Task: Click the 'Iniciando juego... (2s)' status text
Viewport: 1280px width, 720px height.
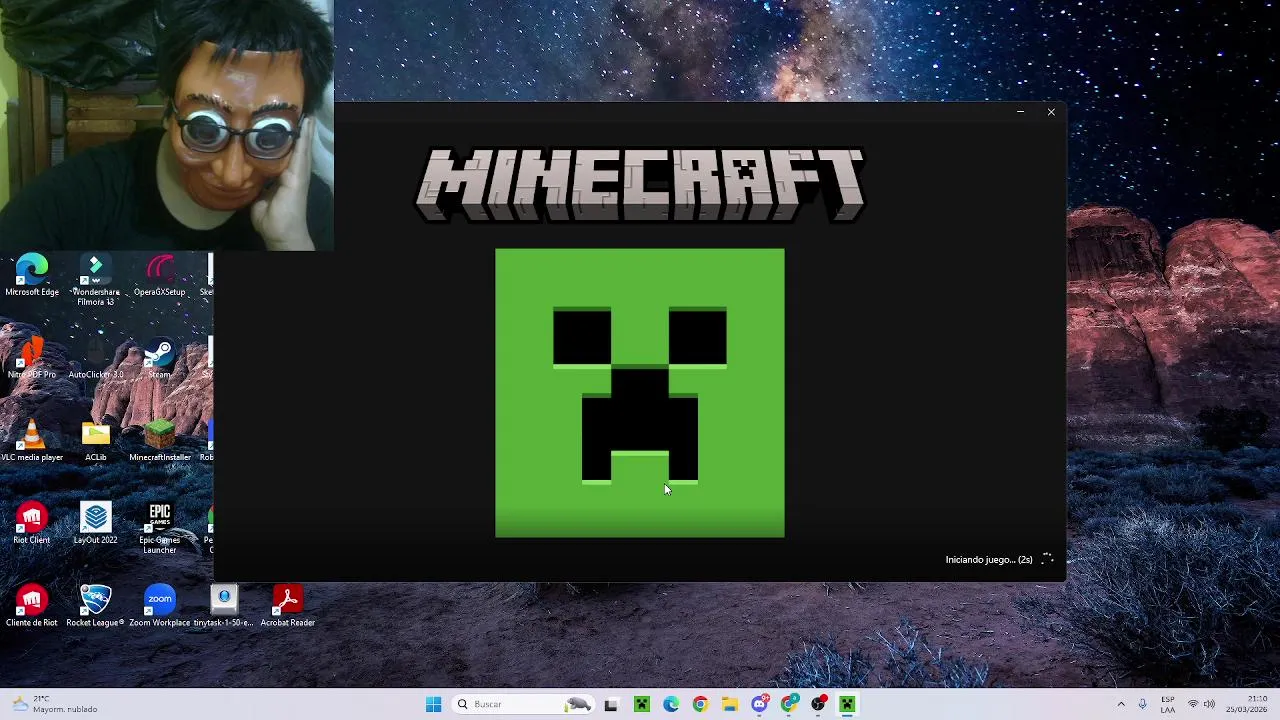Action: point(989,559)
